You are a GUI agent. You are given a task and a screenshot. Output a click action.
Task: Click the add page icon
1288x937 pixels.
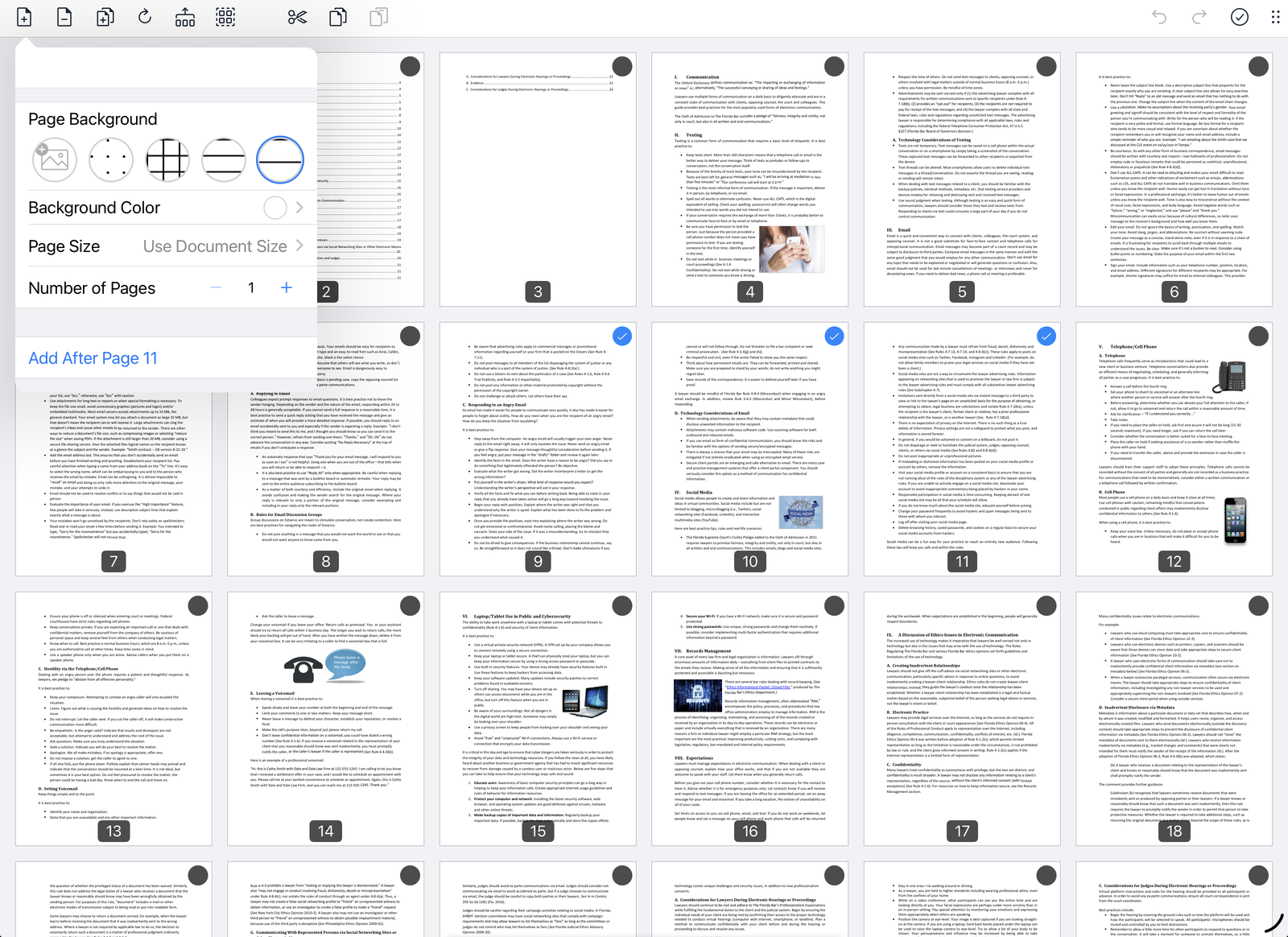24,17
